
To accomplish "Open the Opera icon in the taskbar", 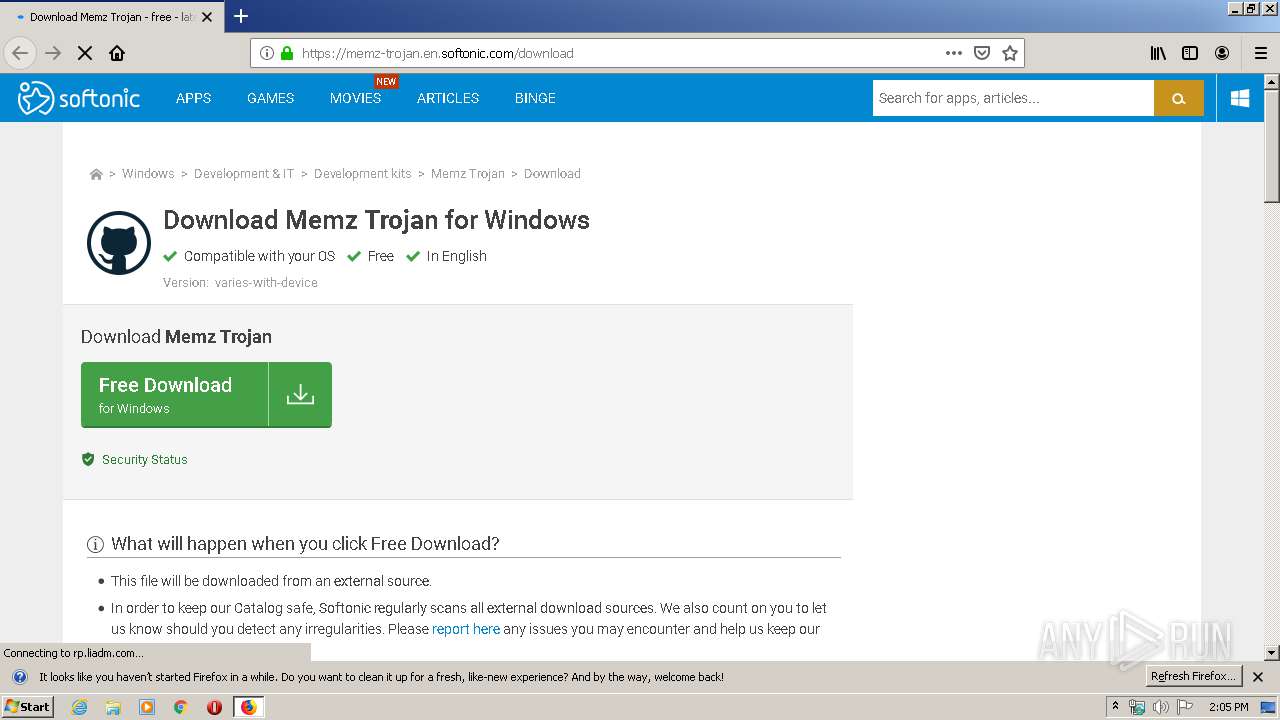I will pyautogui.click(x=214, y=707).
